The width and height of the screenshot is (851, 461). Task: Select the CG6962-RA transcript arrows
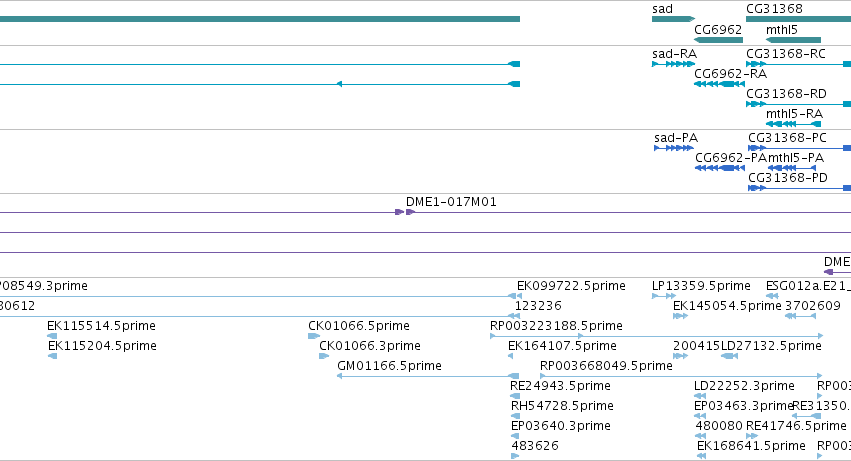point(719,84)
